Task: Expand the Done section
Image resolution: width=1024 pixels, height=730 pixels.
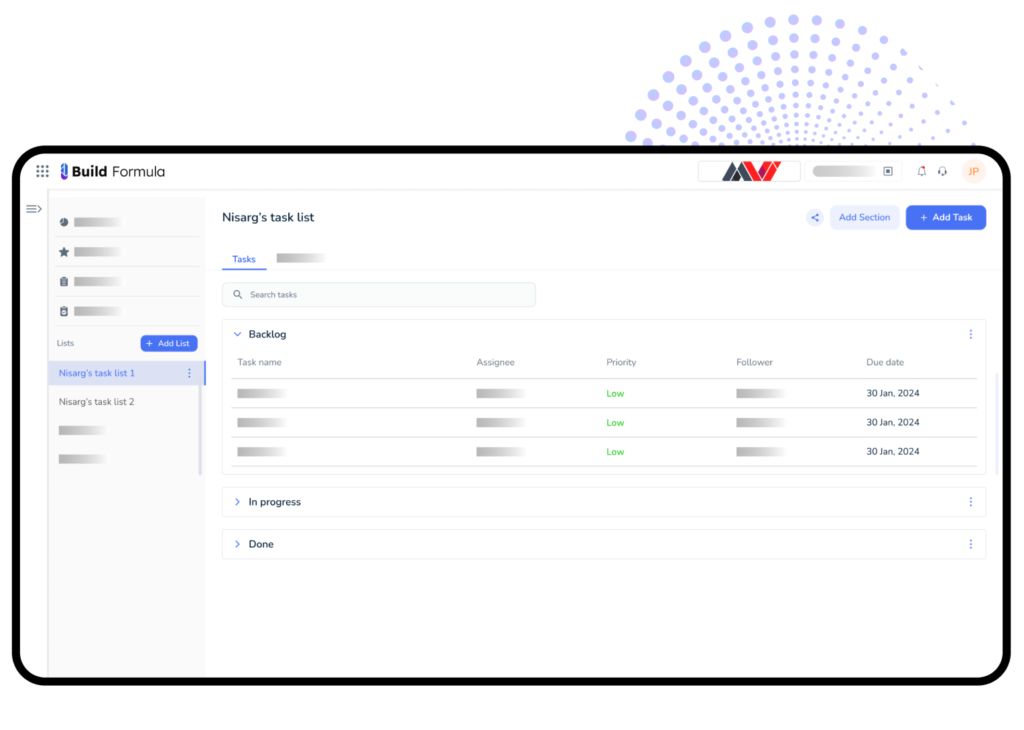Action: [x=237, y=544]
